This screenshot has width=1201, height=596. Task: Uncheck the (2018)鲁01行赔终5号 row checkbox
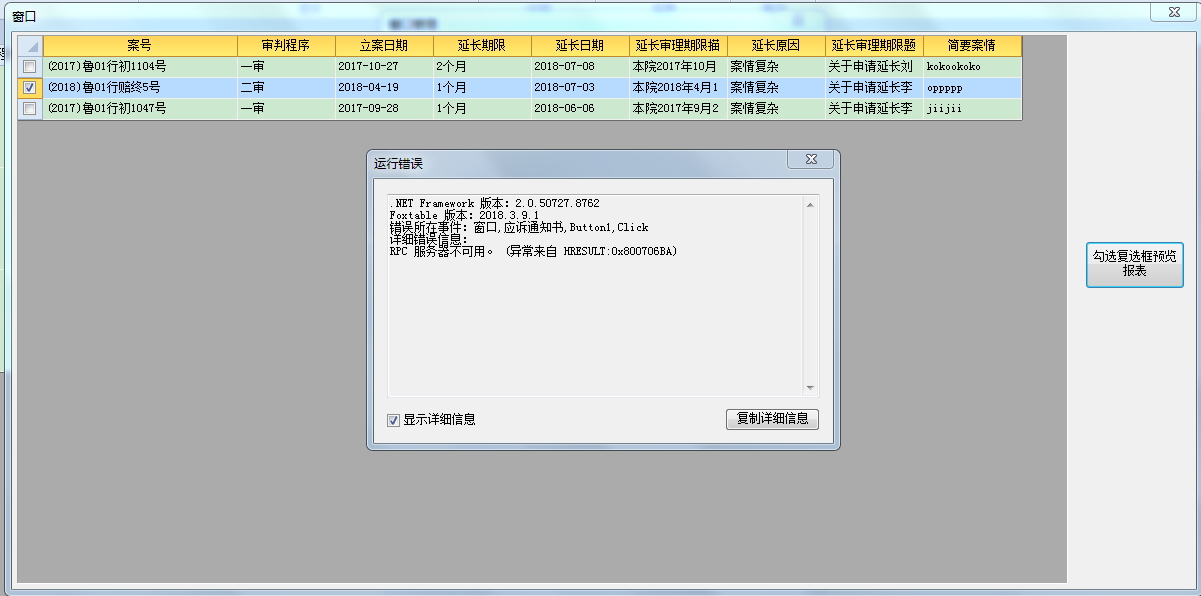pyautogui.click(x=30, y=88)
